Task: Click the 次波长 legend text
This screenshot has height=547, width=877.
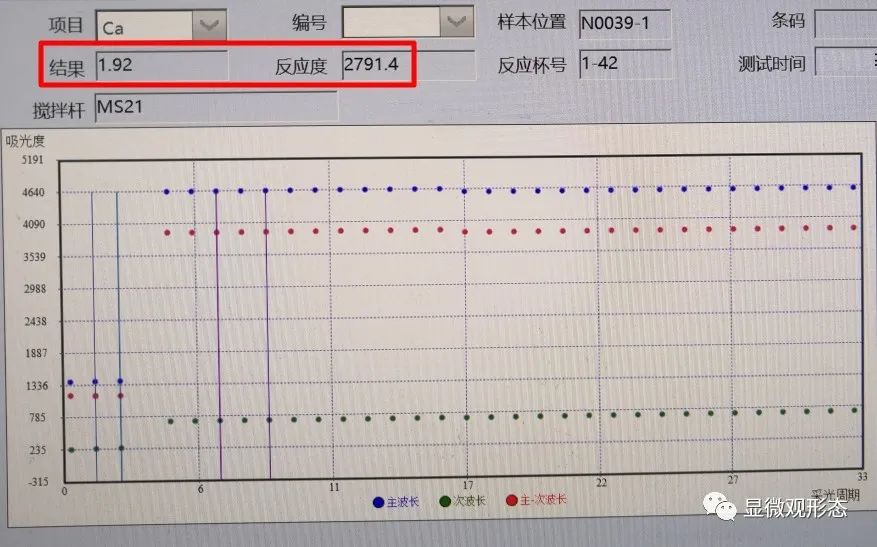Action: pyautogui.click(x=469, y=501)
